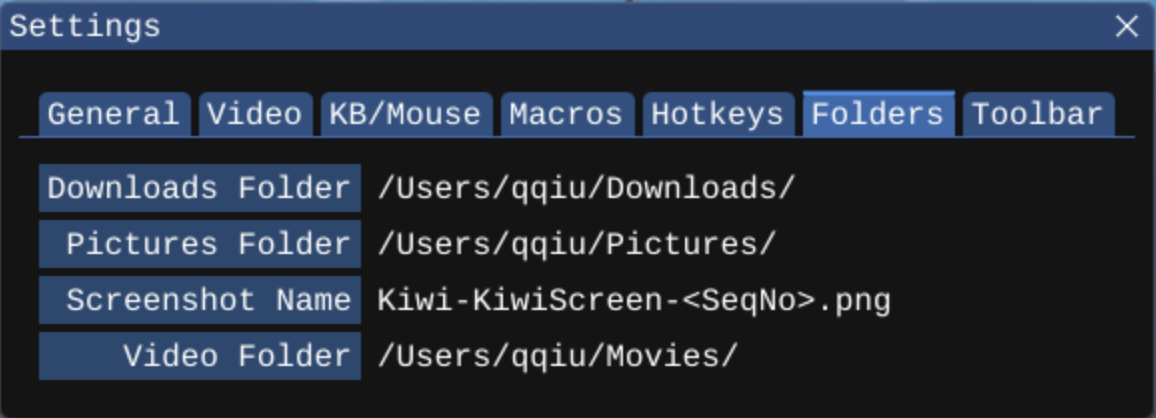The width and height of the screenshot is (1156, 418).
Task: Select the KB/Mouse tab
Action: coord(405,114)
